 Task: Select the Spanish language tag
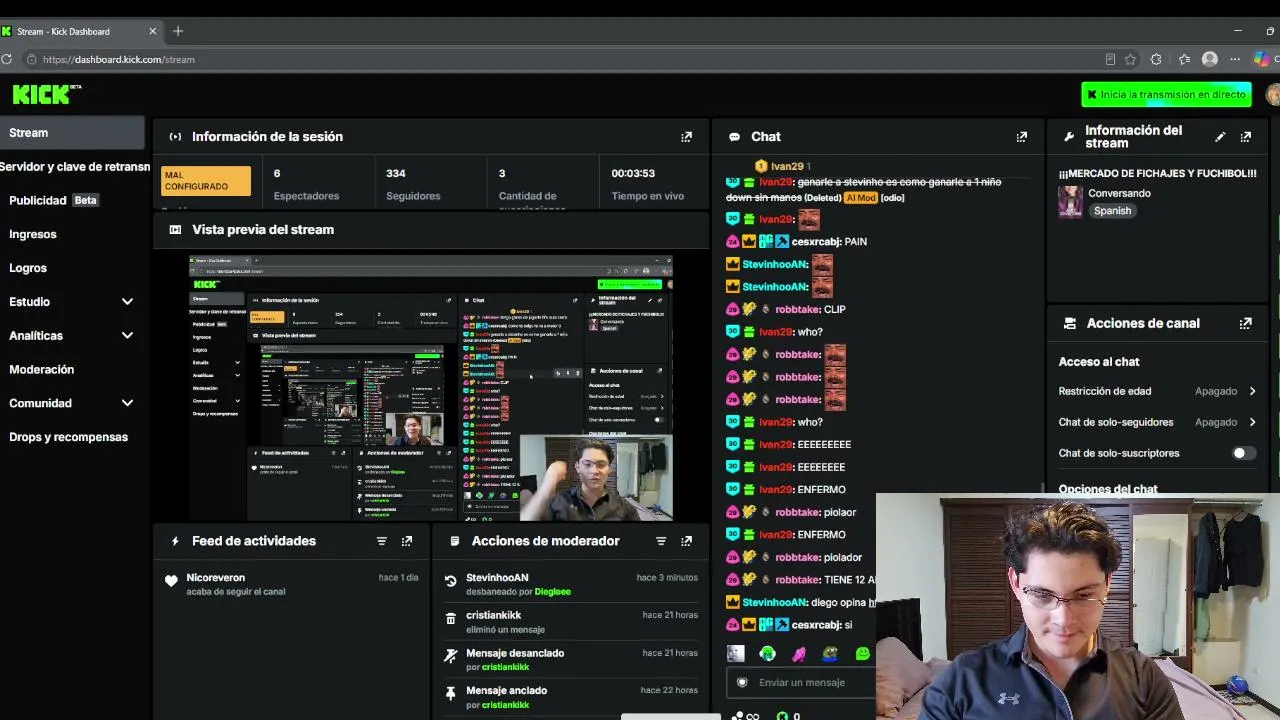1112,211
